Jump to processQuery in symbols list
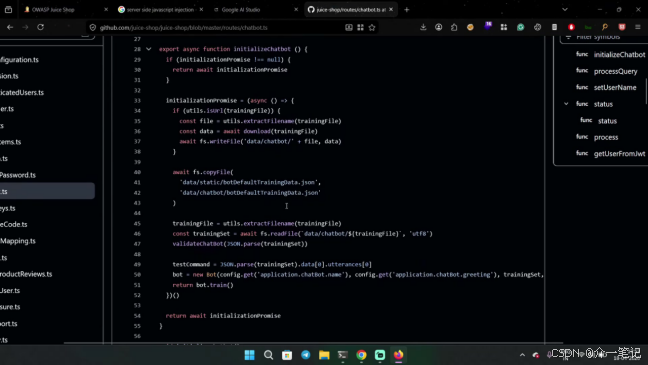648x365 pixels. (x=615, y=71)
